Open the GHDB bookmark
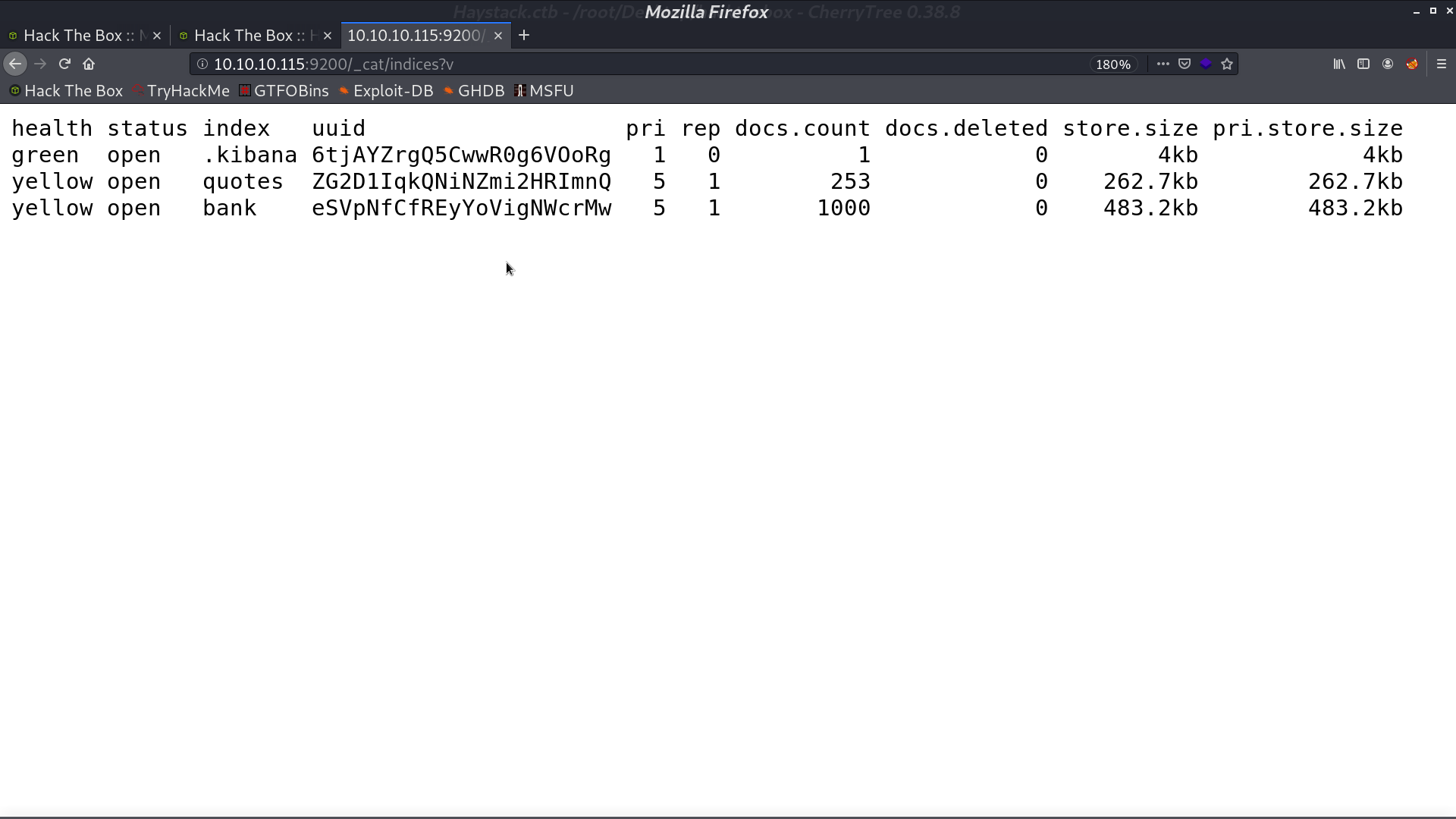The image size is (1456, 819). (x=475, y=91)
